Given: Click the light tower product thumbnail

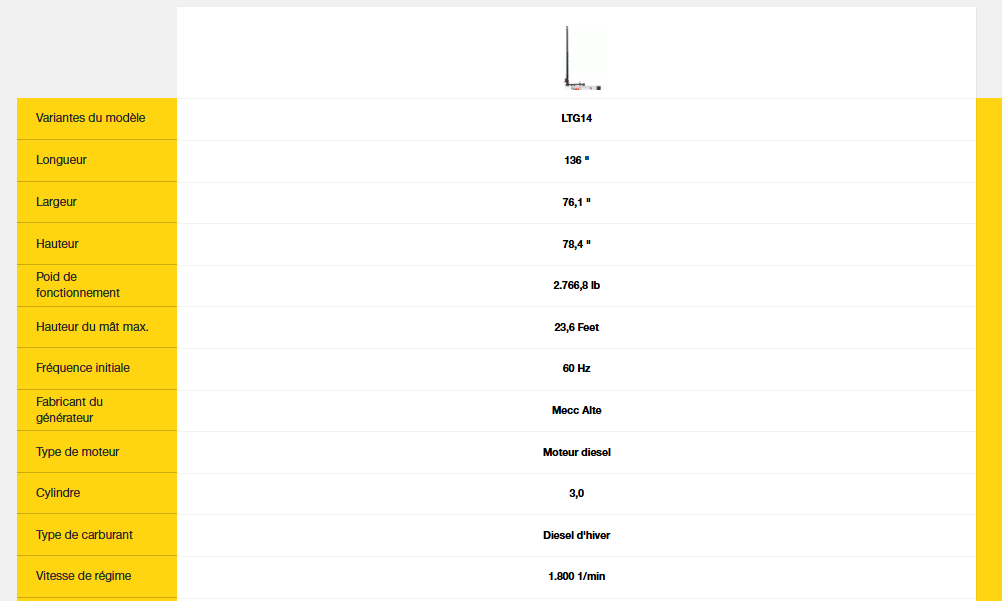Looking at the screenshot, I should pyautogui.click(x=577, y=58).
